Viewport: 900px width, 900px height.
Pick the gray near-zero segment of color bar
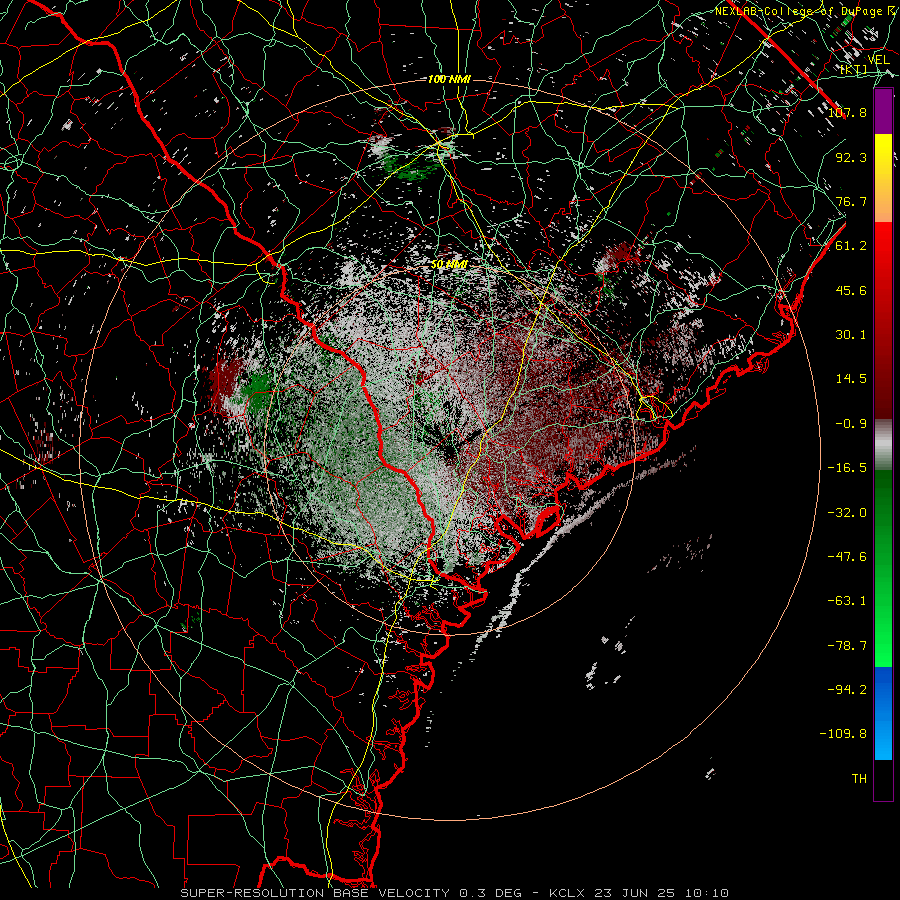[x=883, y=445]
